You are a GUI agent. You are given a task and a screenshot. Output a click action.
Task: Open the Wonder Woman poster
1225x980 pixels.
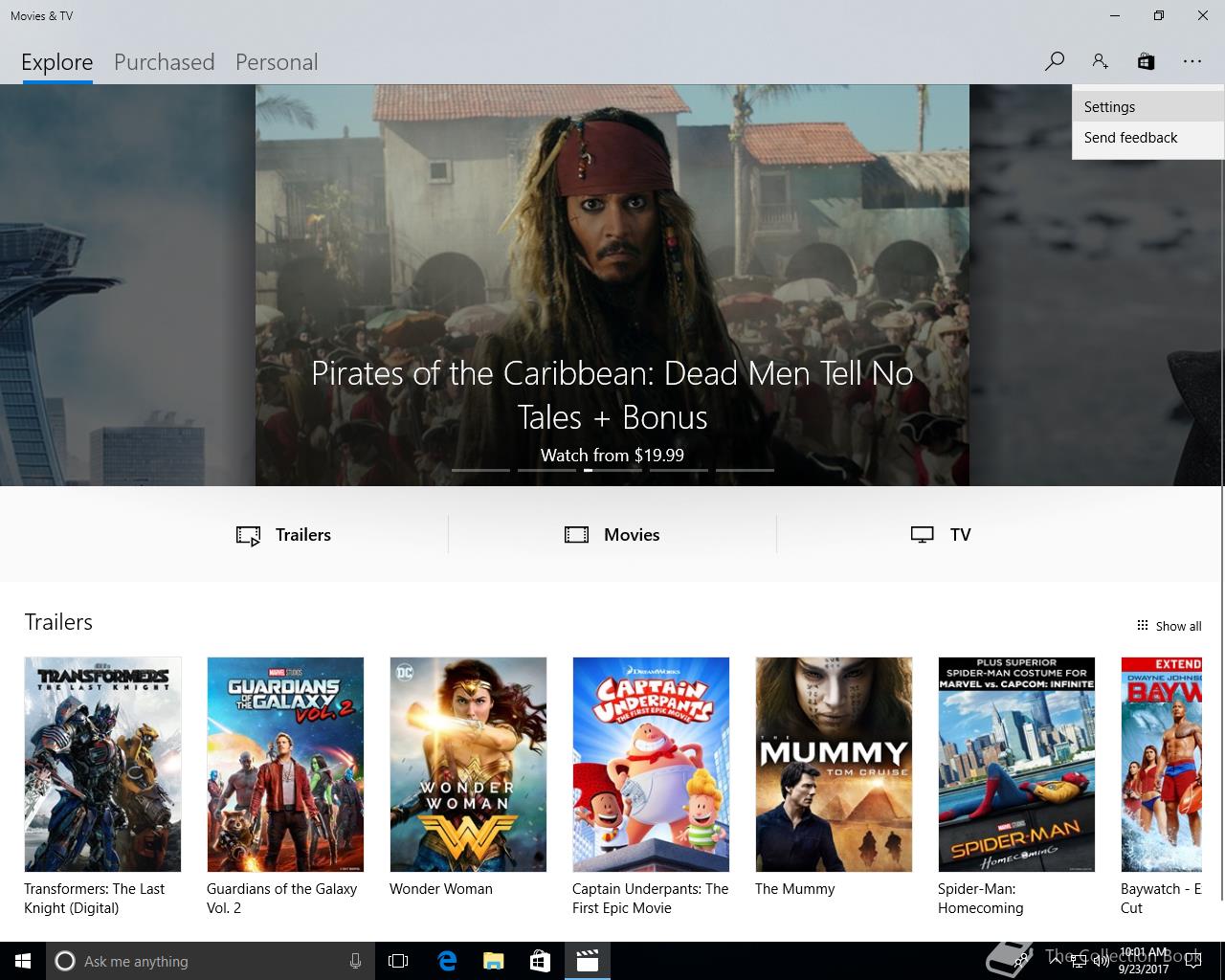coord(468,764)
